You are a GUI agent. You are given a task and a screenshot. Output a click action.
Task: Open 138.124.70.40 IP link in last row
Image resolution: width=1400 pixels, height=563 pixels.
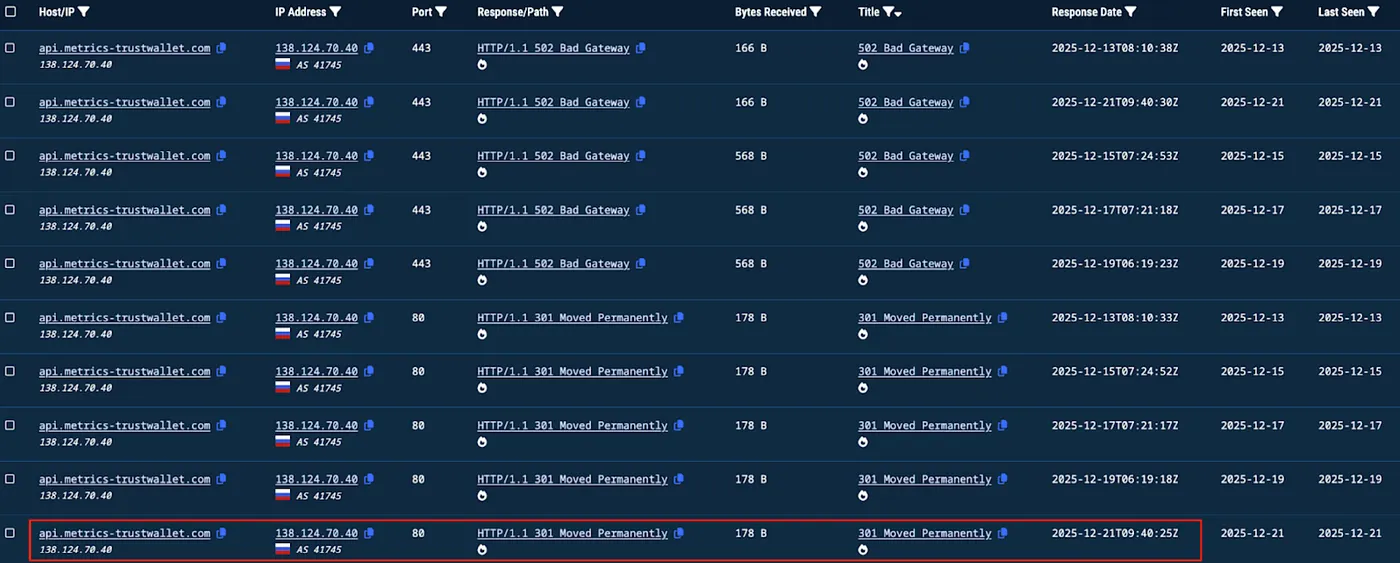tap(316, 533)
